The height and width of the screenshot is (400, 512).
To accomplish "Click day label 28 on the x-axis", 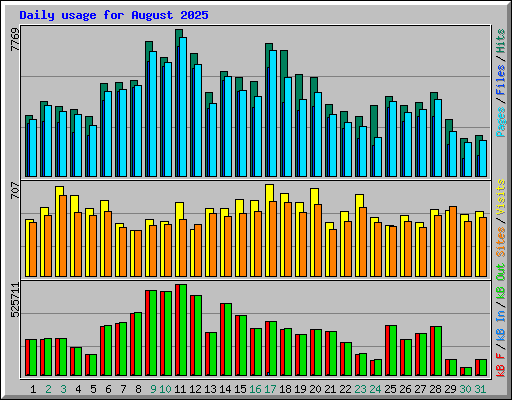I will [x=435, y=389].
